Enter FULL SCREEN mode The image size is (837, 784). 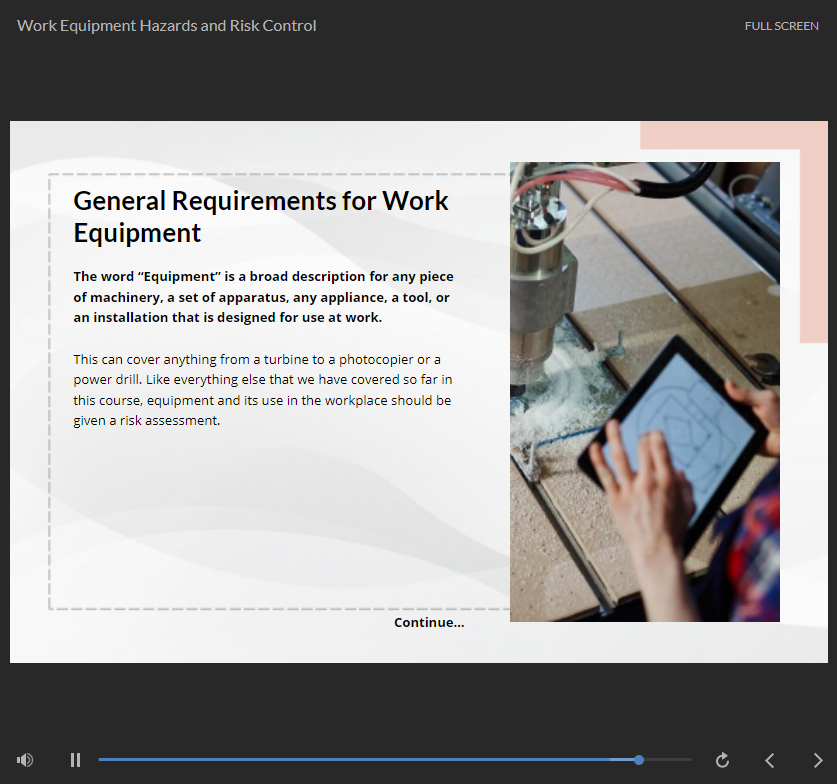click(x=781, y=26)
